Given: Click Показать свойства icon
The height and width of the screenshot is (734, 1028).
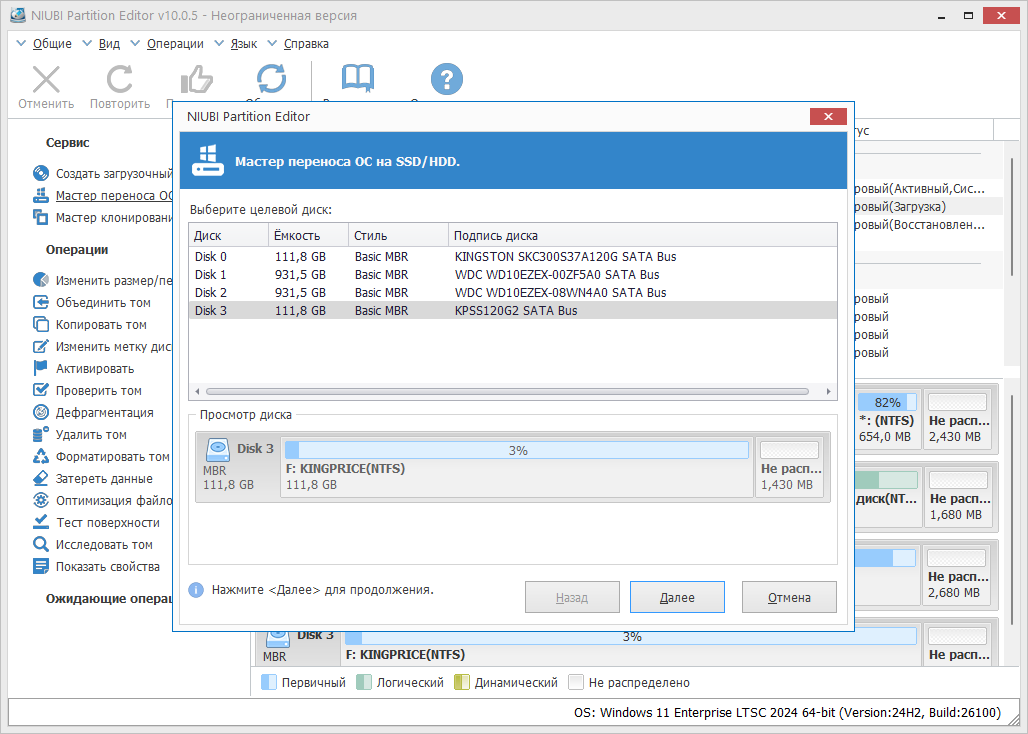Looking at the screenshot, I should (41, 566).
